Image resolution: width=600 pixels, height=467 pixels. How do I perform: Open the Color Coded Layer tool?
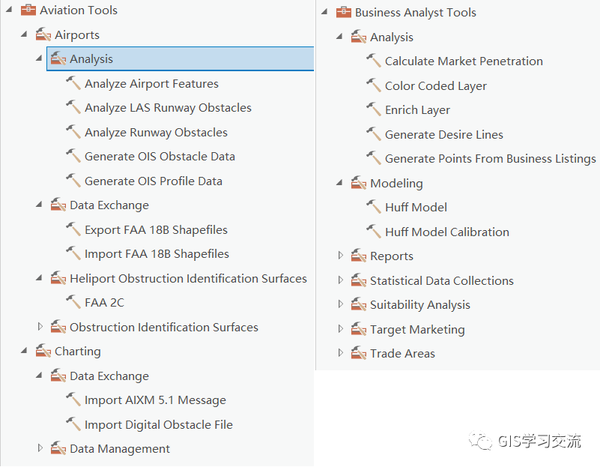click(x=435, y=86)
